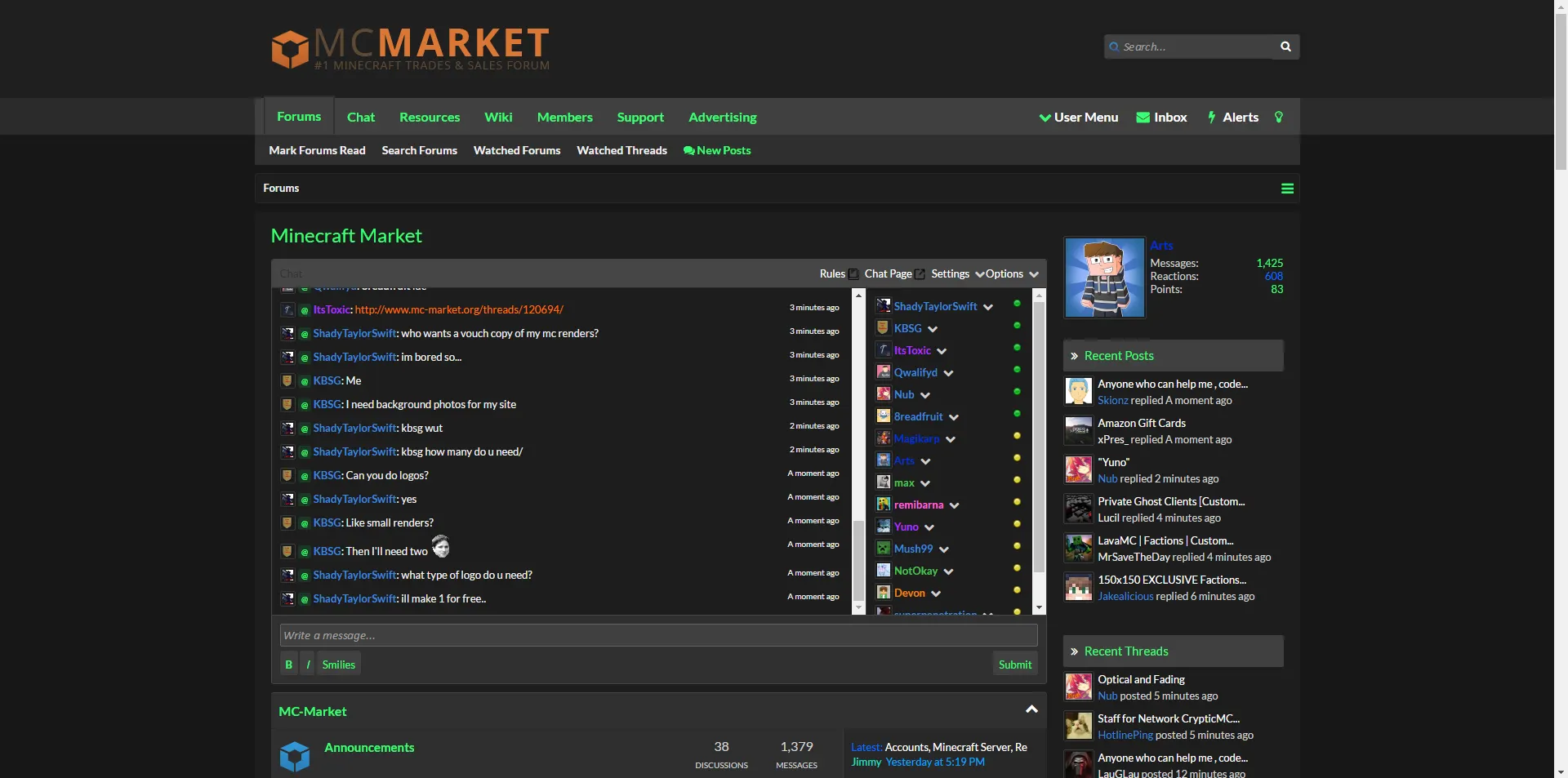Viewport: 1568px width, 778px height.
Task: Click ShadyTaylorSwift's avatar in online user list
Action: [x=883, y=306]
